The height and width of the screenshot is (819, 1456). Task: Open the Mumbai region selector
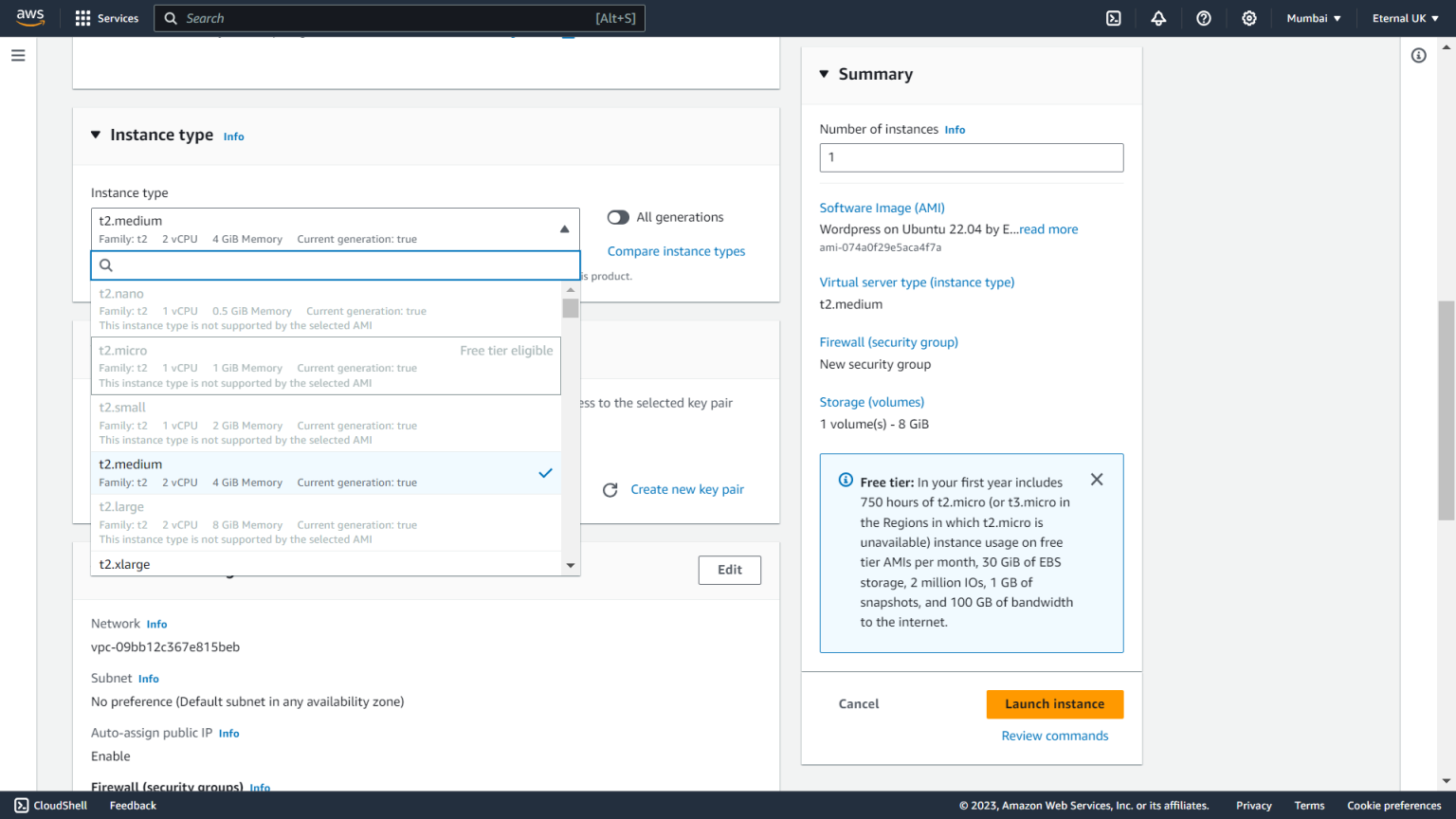[x=1313, y=17]
